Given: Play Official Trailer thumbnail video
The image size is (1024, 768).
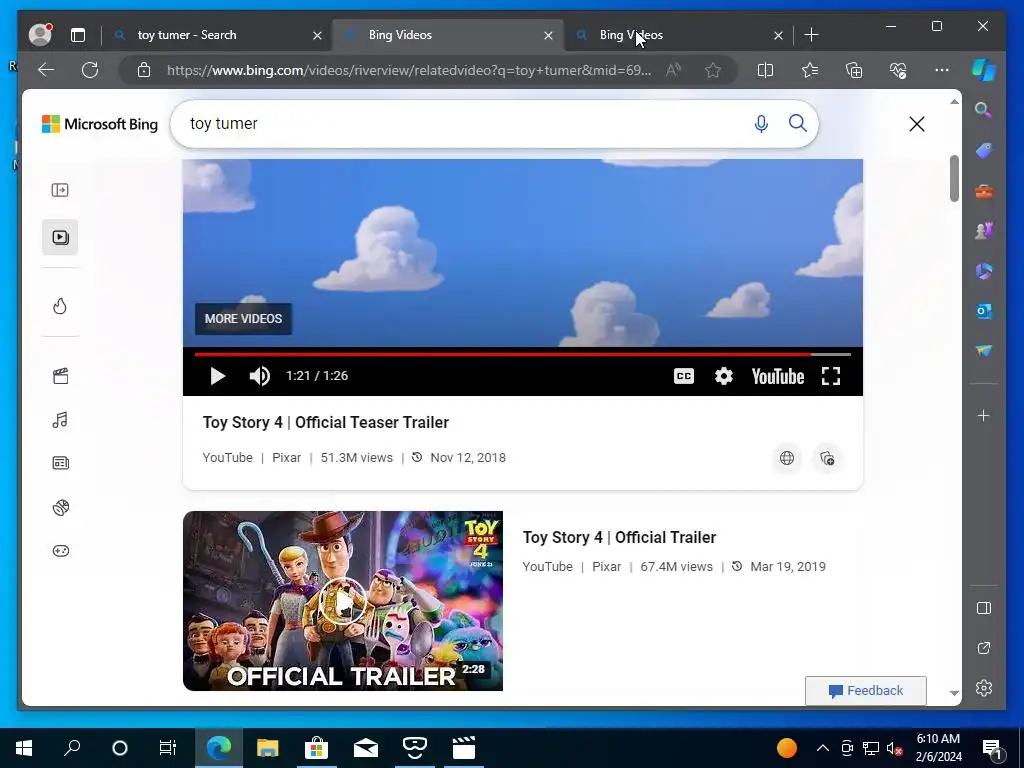Looking at the screenshot, I should pos(343,601).
